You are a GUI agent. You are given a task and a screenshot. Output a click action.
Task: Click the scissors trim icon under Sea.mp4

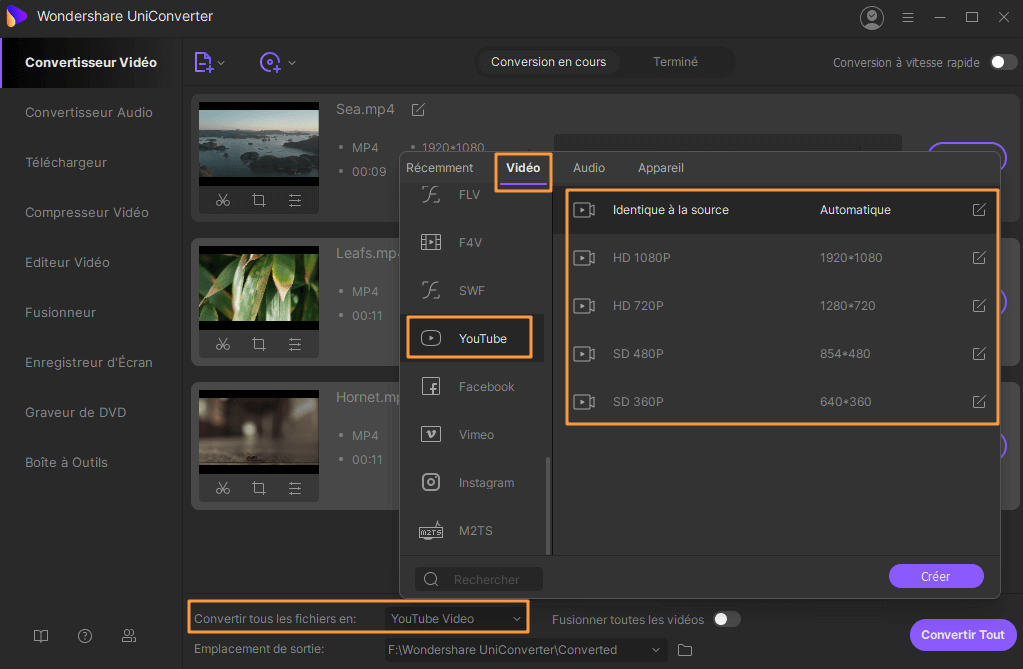[x=223, y=200]
